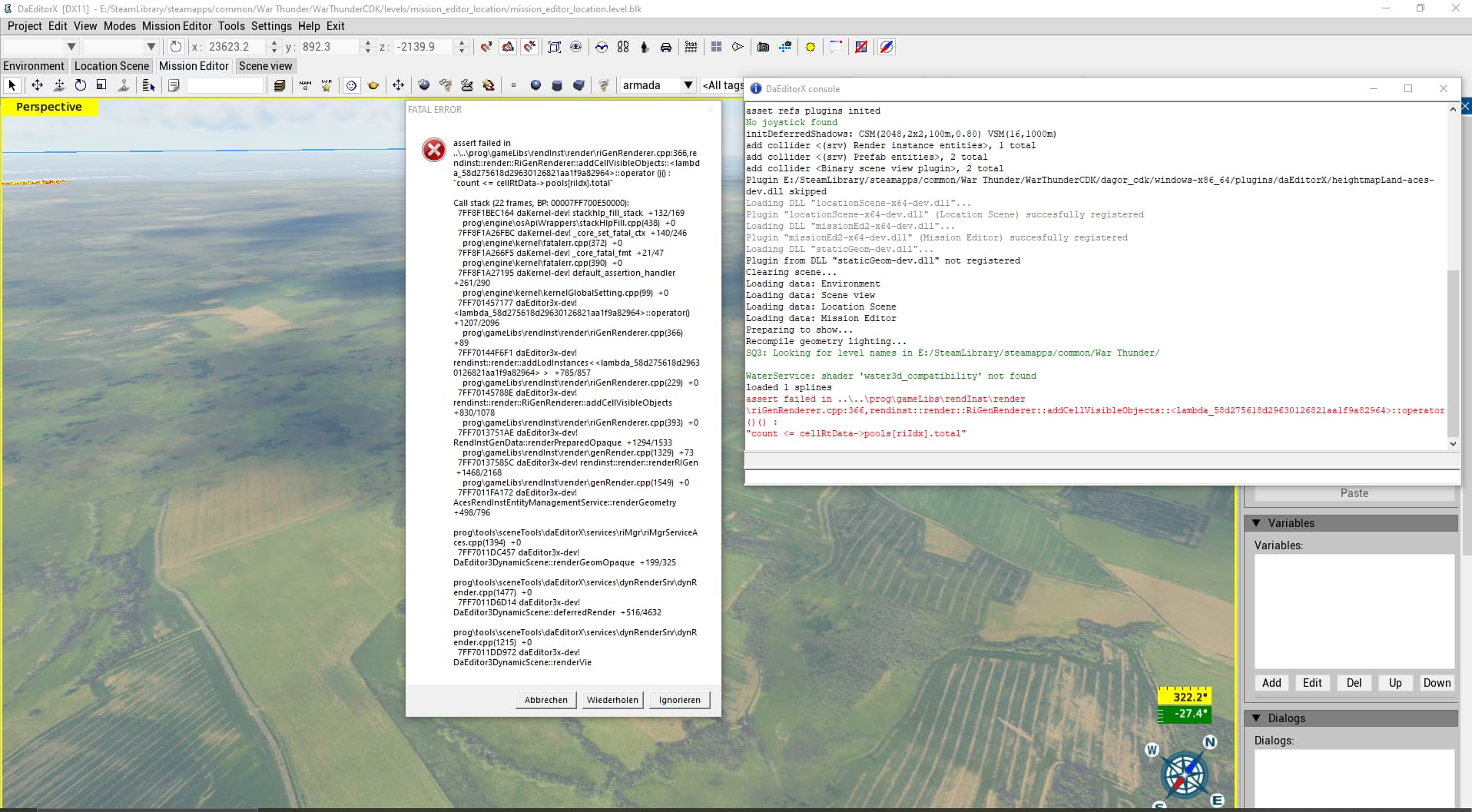
Task: Toggle the percent scale snap magnet
Action: 529,47
